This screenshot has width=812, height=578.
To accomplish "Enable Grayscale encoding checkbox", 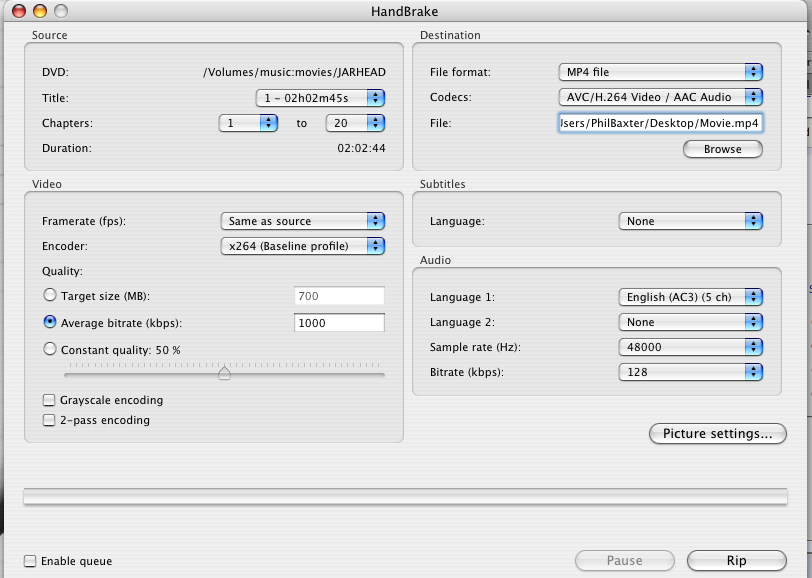I will click(x=49, y=400).
